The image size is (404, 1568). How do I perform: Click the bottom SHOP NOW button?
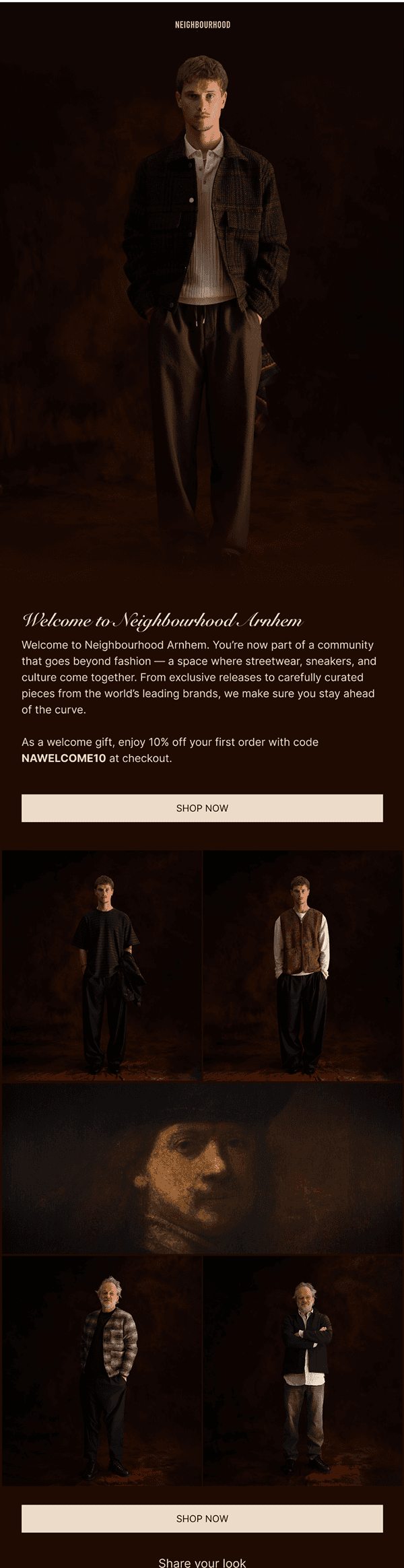(x=202, y=1519)
